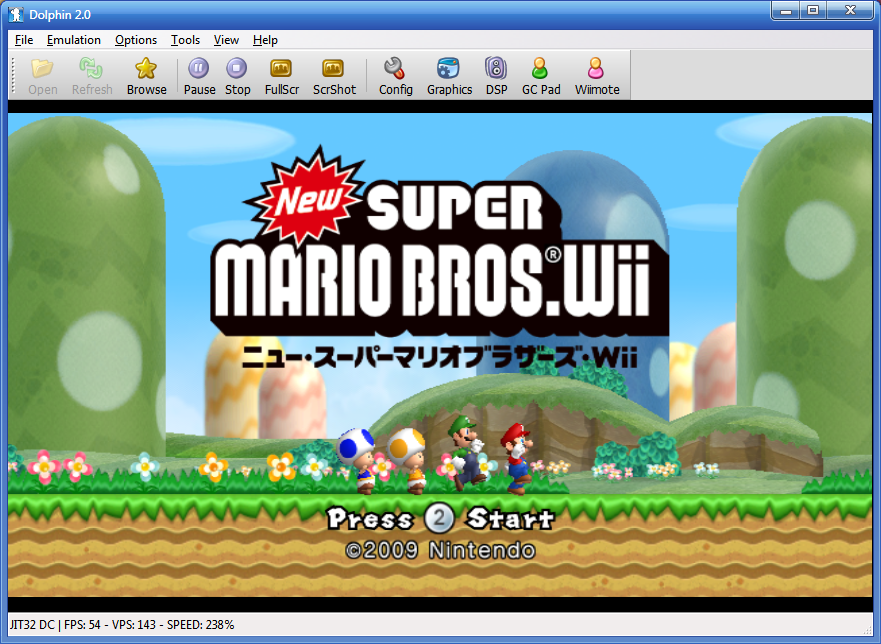Click the status bar resize grip
This screenshot has height=644, width=881.
(x=868, y=630)
